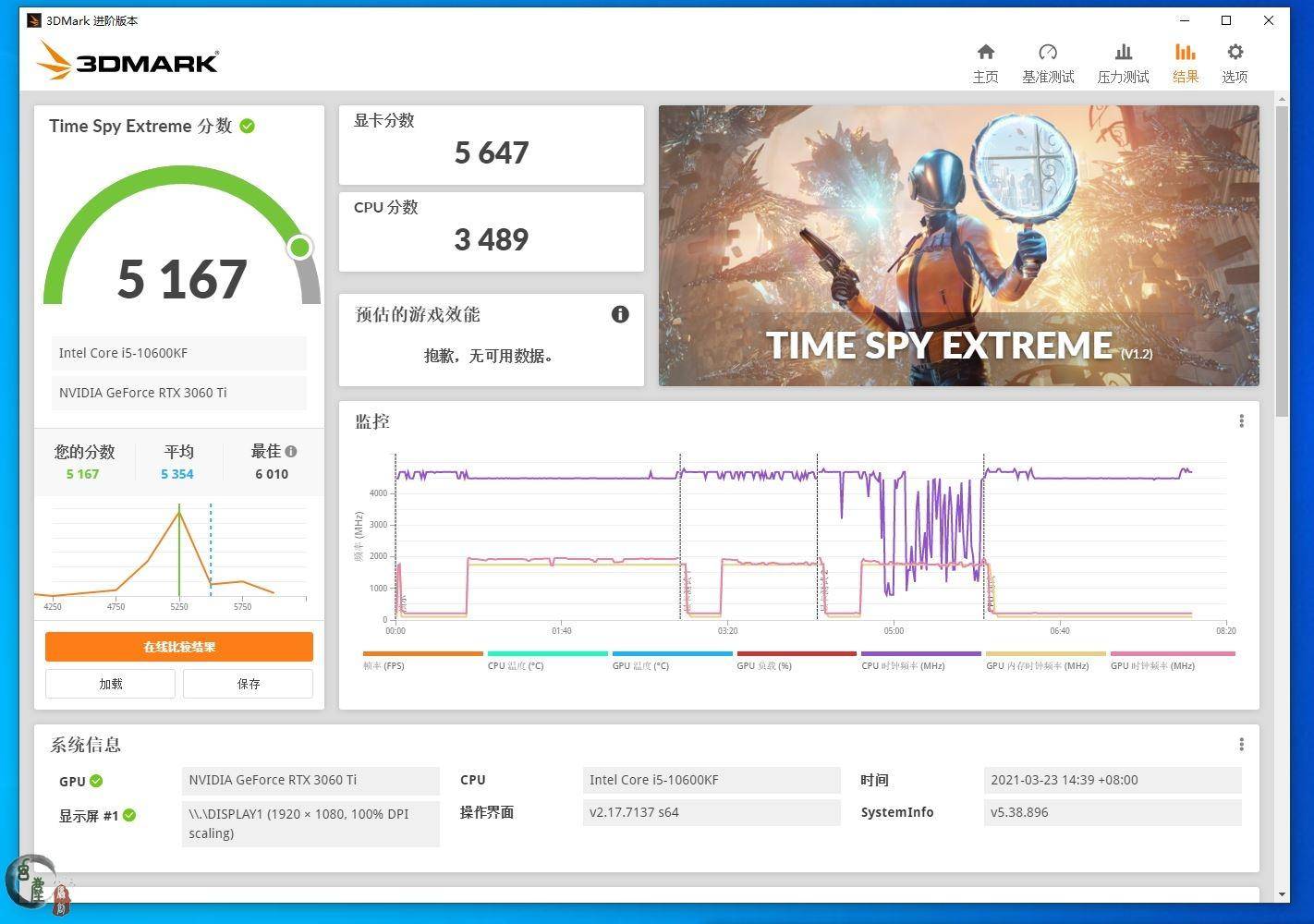
Task: Open the 监控 panel three-dot menu
Action: [x=1241, y=421]
